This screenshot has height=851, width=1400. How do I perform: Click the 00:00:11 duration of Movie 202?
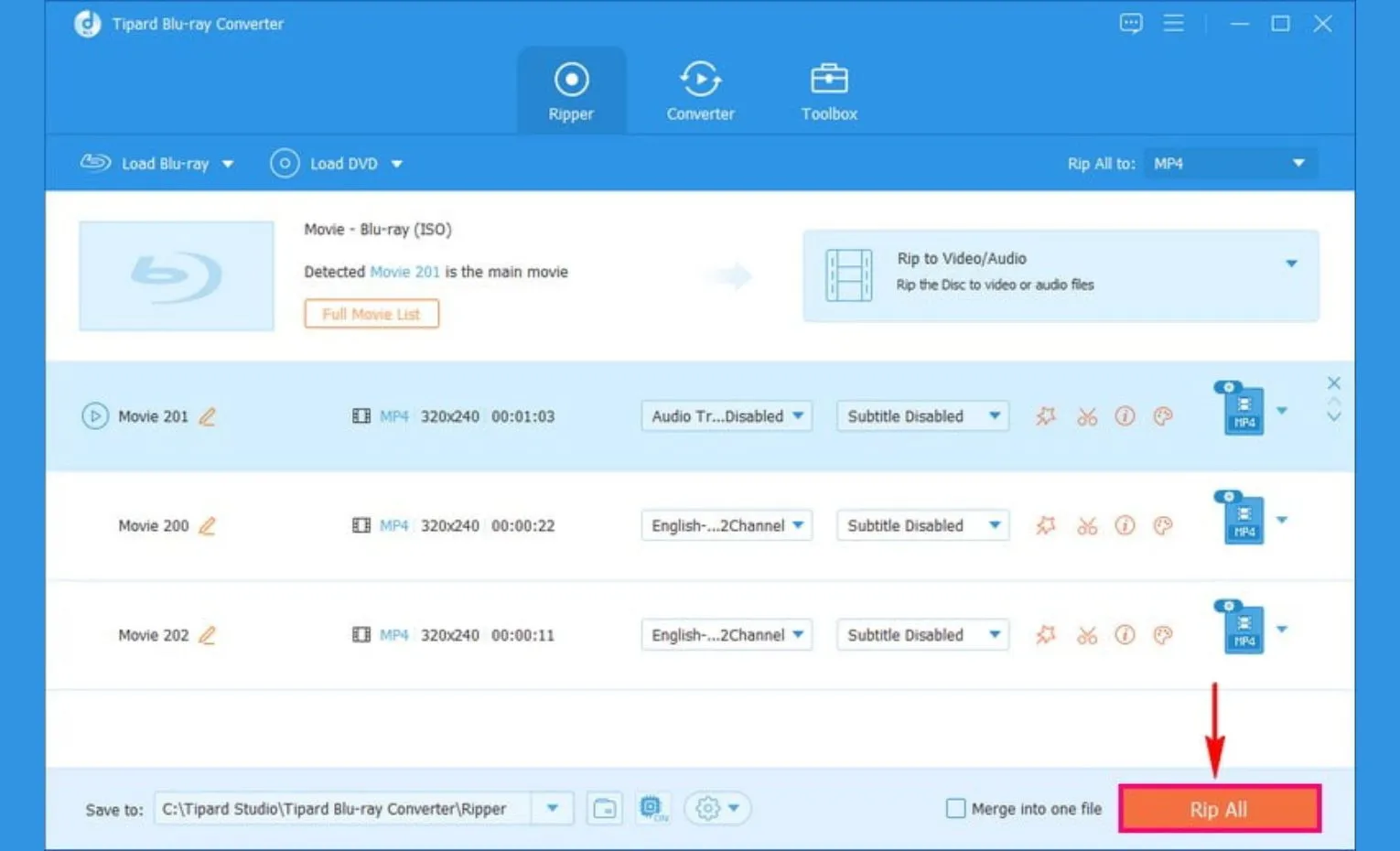click(x=522, y=635)
